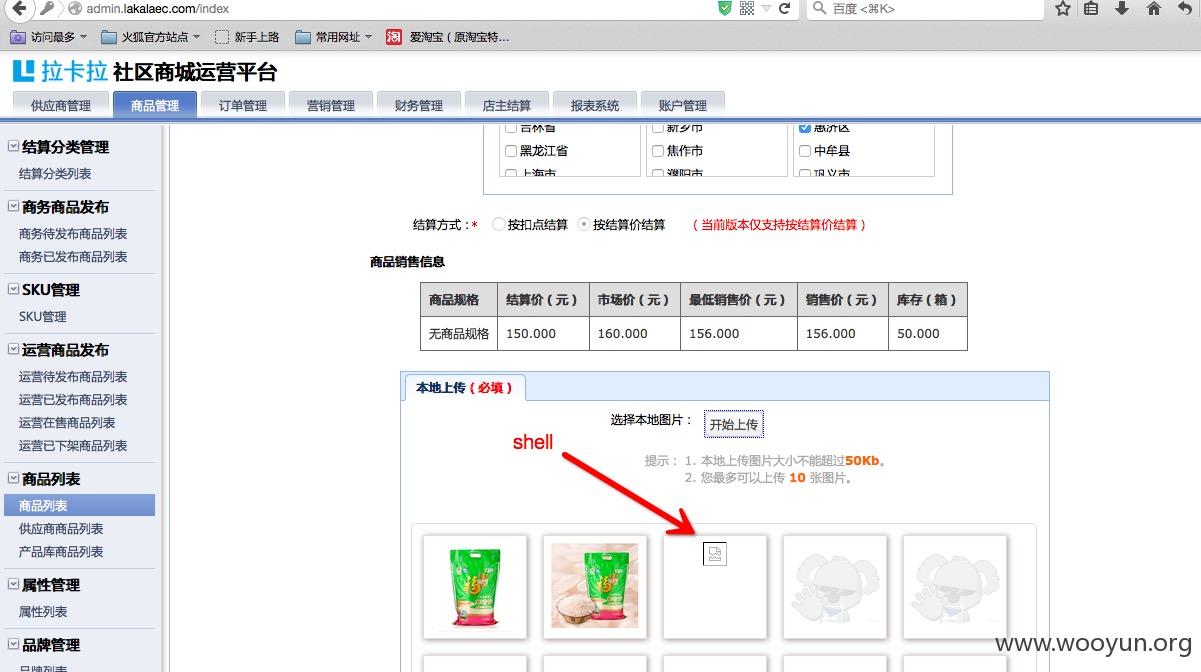Image resolution: width=1201 pixels, height=672 pixels.
Task: Open 运营待发布商品列表 in the sidebar
Action: [73, 377]
